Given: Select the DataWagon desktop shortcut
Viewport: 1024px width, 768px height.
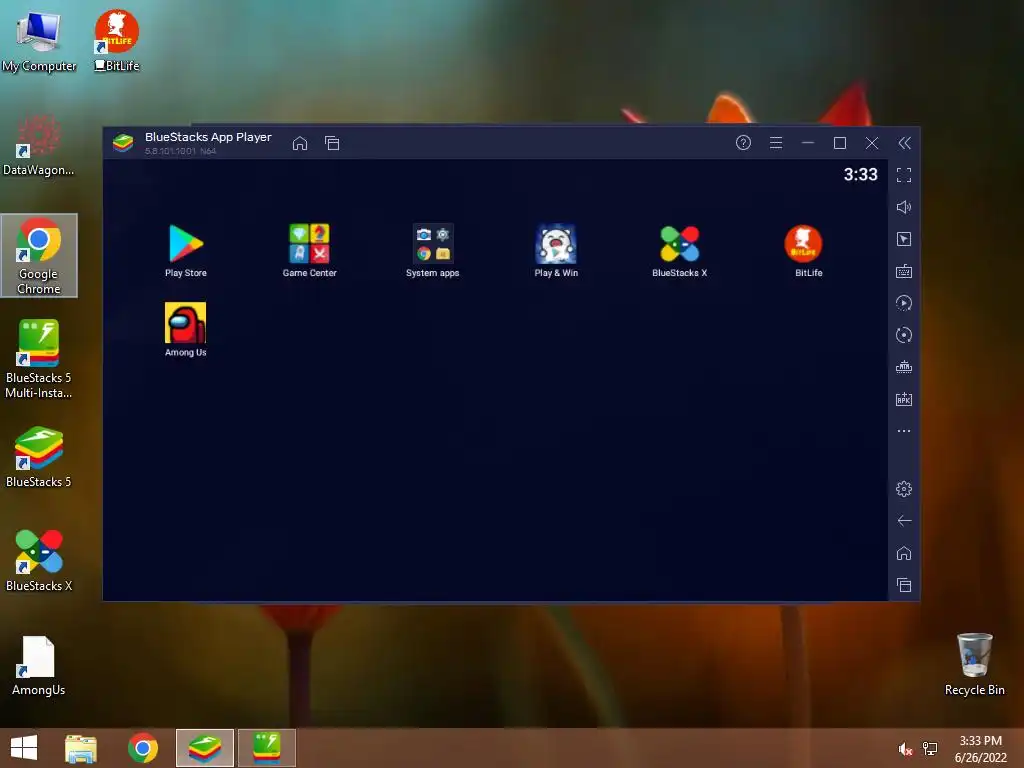Looking at the screenshot, I should tap(39, 146).
